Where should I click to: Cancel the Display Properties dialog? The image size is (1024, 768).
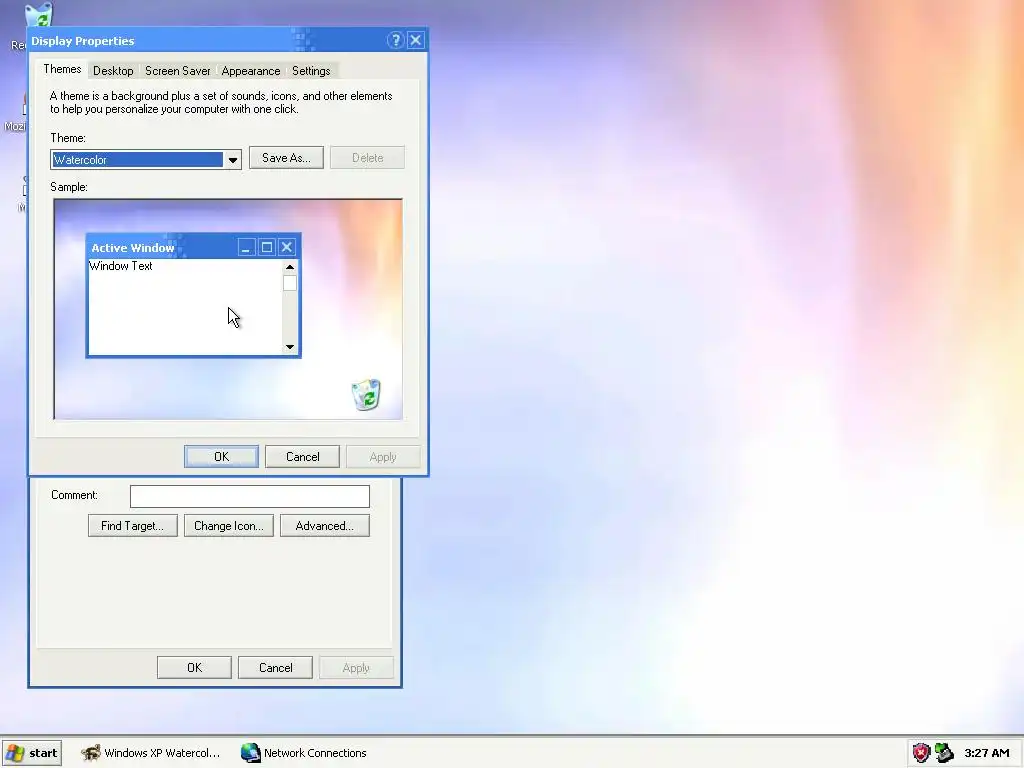click(302, 457)
